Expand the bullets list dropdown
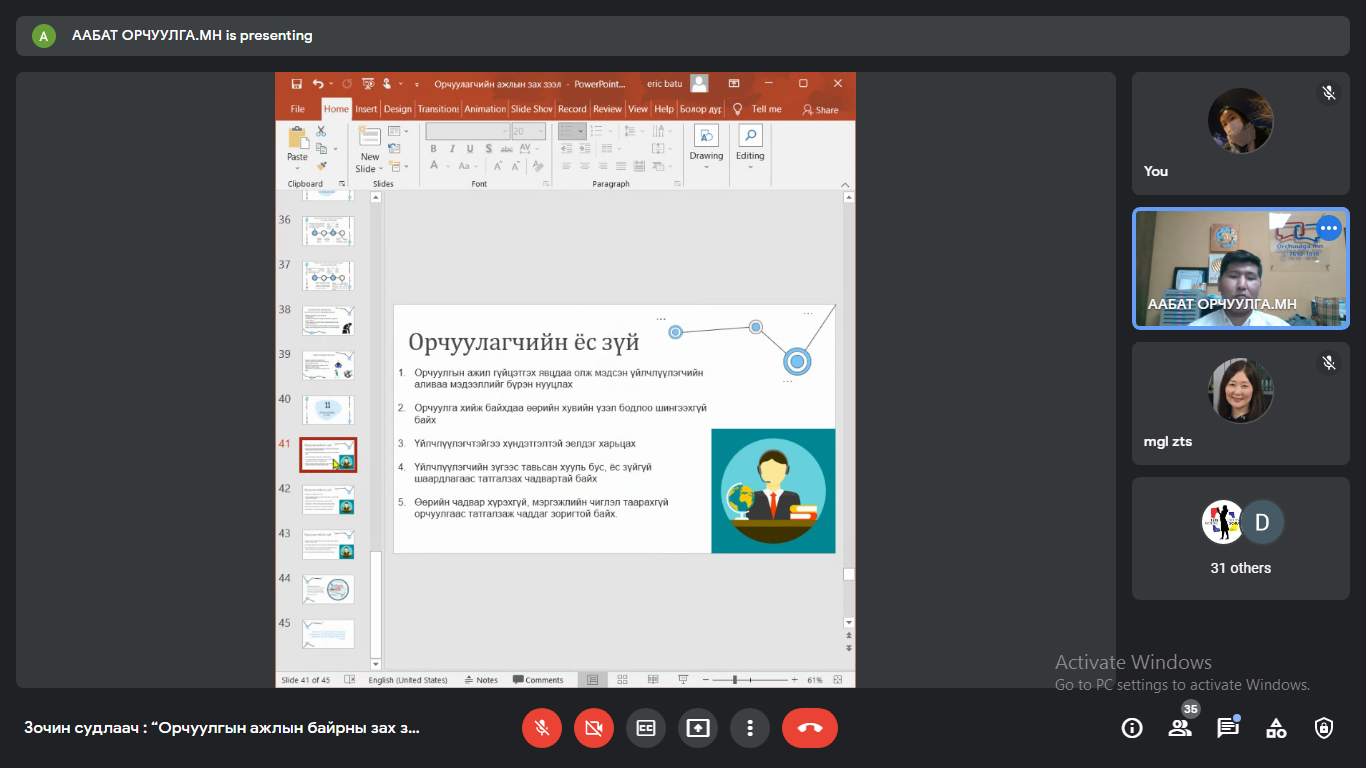Viewport: 1366px width, 768px height. pyautogui.click(x=582, y=131)
